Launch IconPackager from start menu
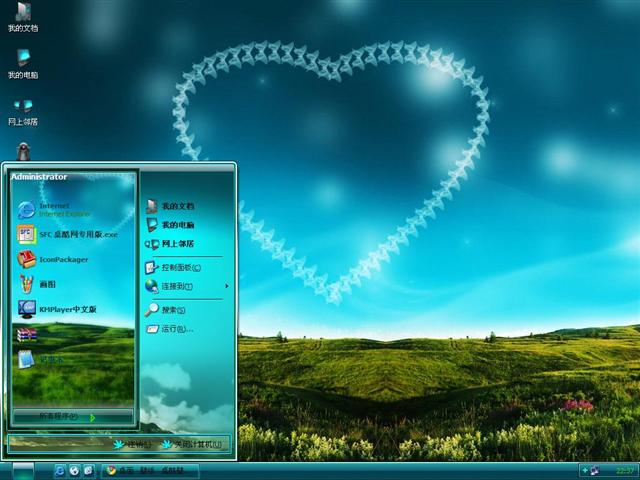640x480 pixels. pos(53,259)
